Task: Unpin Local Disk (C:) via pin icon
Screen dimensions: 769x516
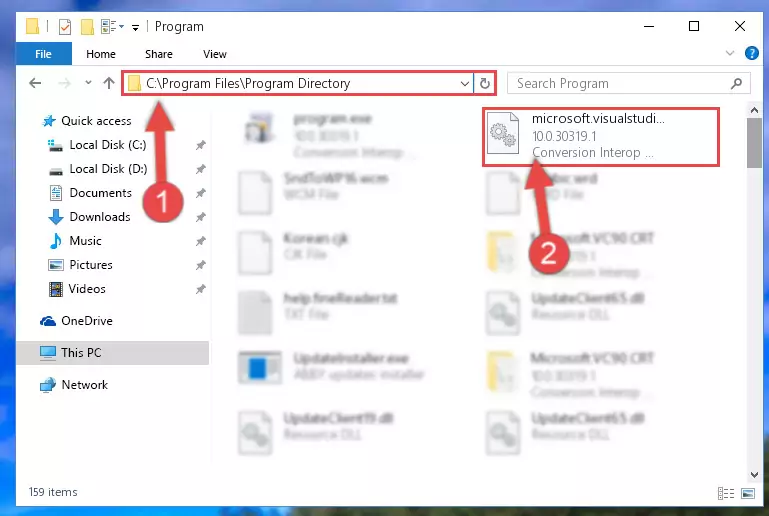Action: tap(200, 145)
